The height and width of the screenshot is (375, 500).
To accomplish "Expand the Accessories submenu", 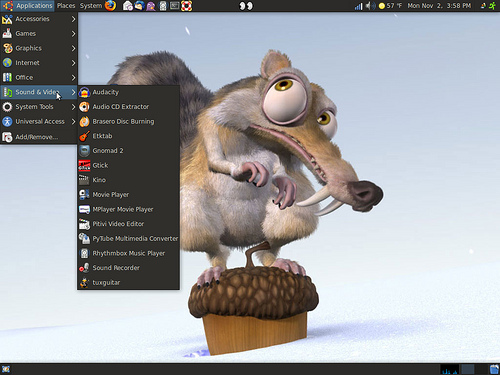I will pos(39,19).
